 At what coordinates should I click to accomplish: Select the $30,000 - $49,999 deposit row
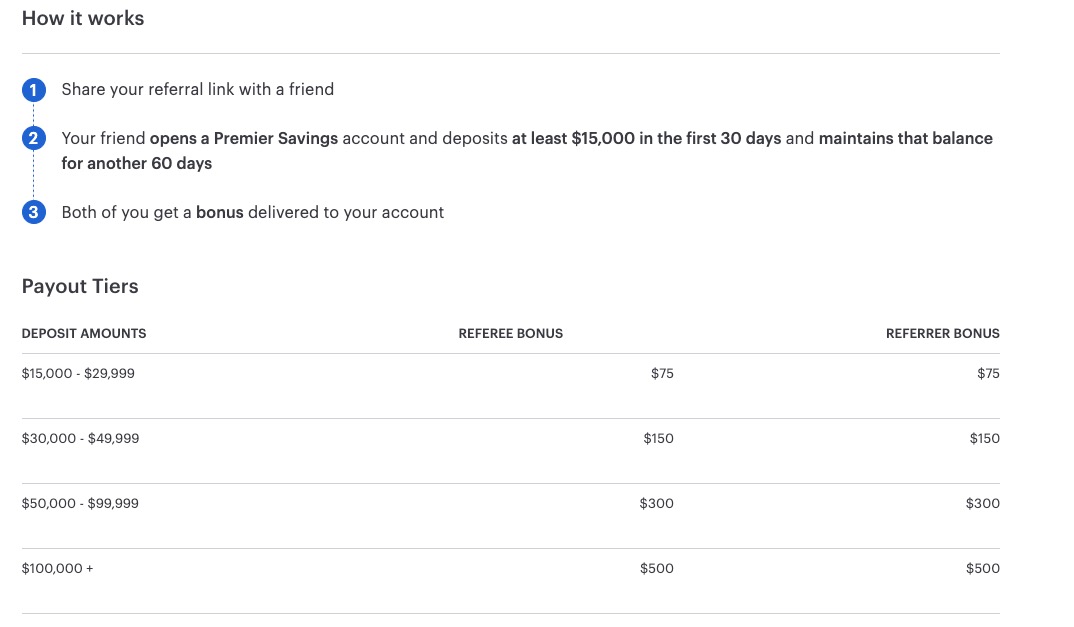(80, 438)
